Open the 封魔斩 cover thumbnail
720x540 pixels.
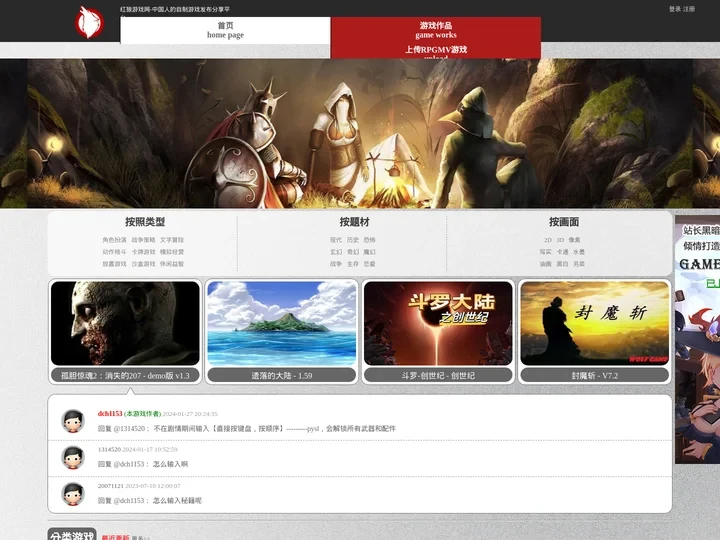point(595,323)
